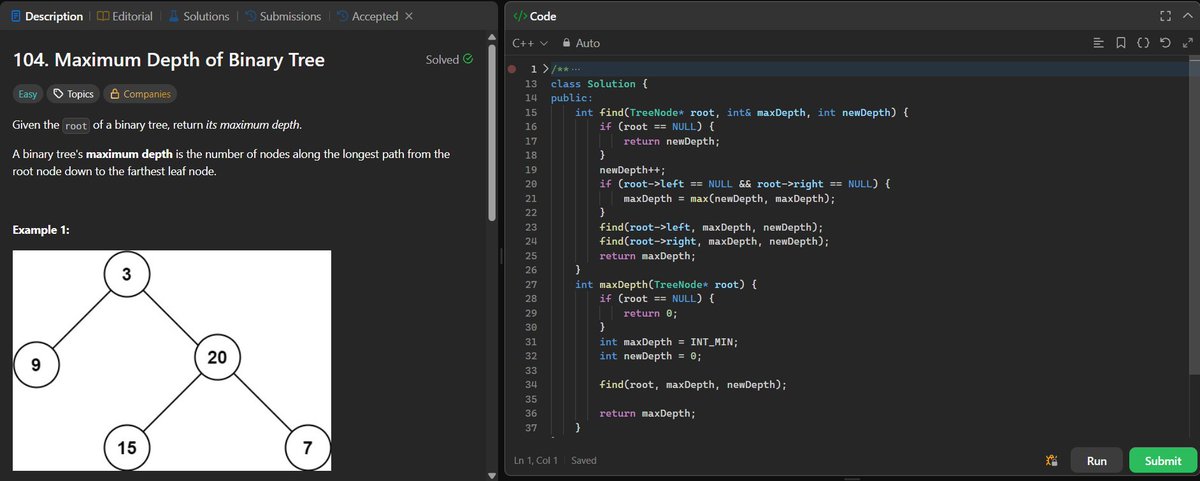Viewport: 1200px width, 481px height.
Task: Click the 'Example 1:' heading
Action: (x=39, y=231)
